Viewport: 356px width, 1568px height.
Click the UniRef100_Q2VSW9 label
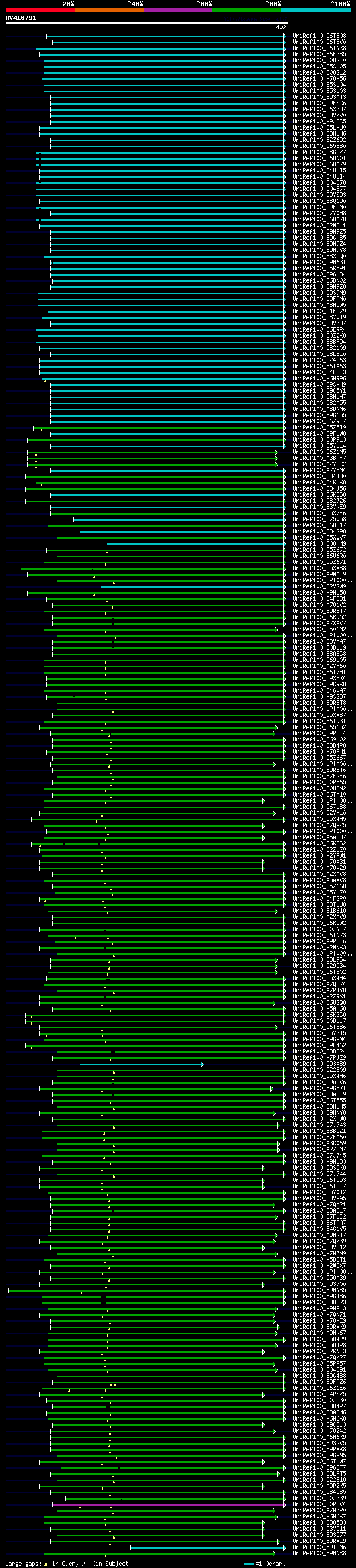point(319,586)
